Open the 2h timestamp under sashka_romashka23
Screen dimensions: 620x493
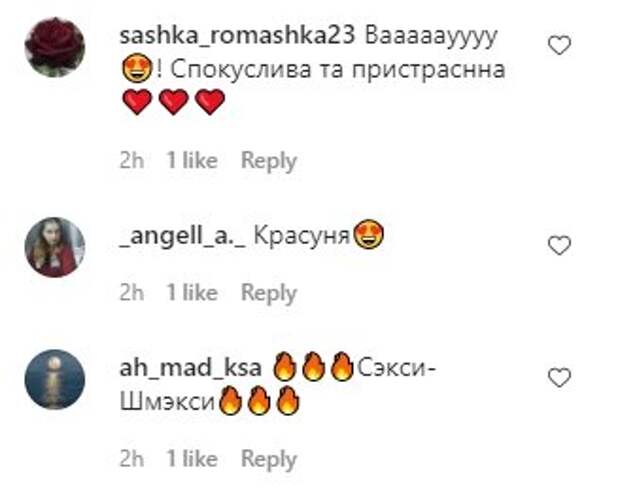132,161
